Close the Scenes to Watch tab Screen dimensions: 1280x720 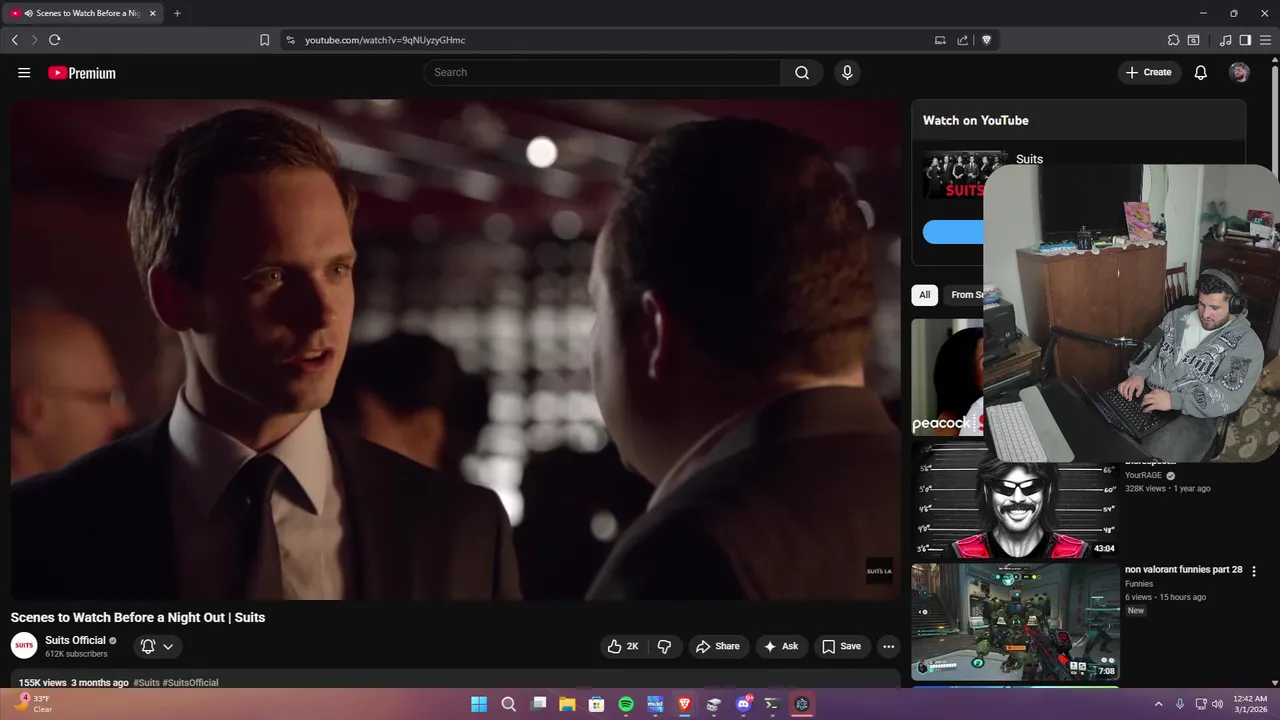click(153, 13)
